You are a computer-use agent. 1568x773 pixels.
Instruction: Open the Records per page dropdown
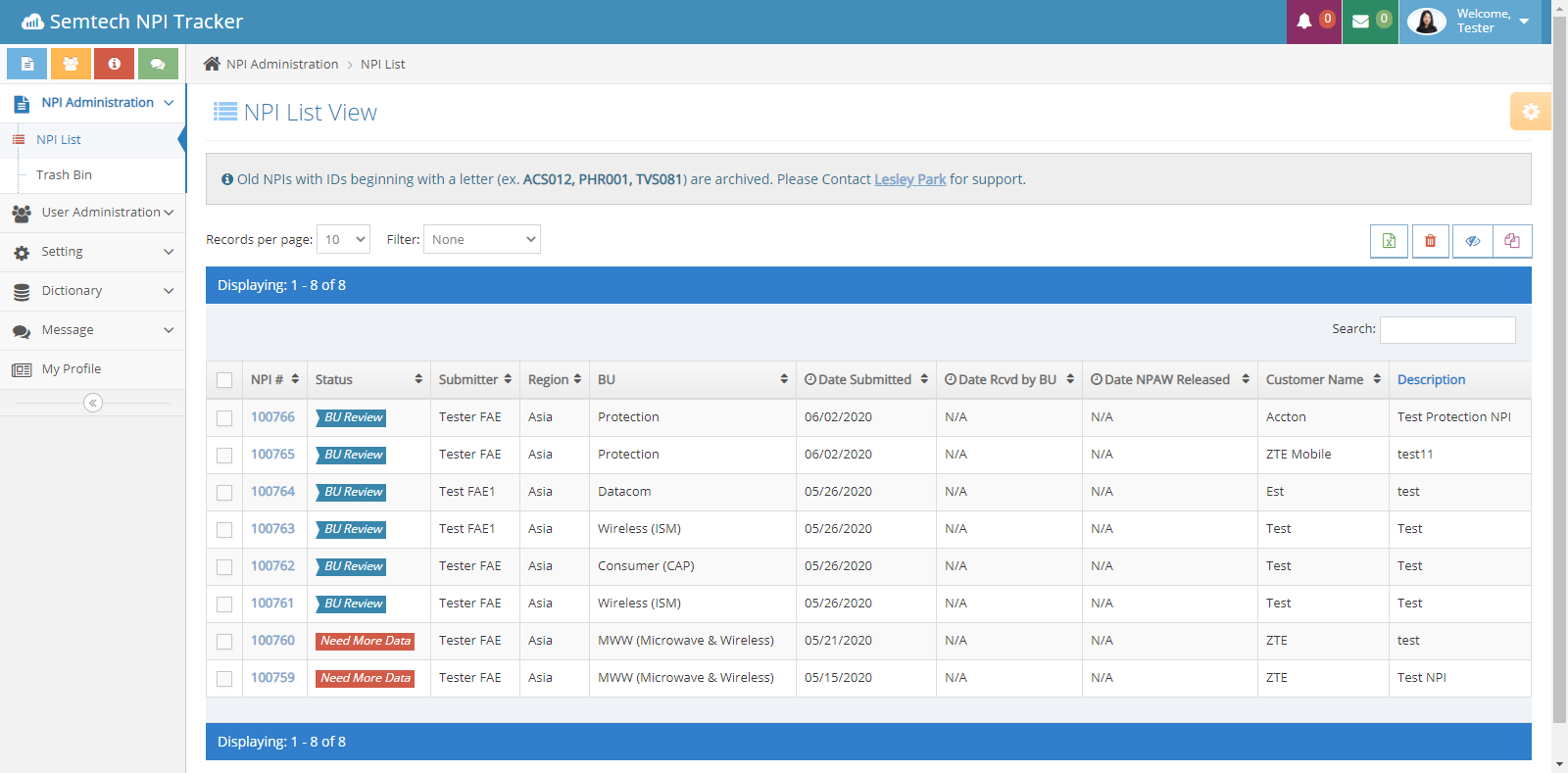tap(343, 239)
